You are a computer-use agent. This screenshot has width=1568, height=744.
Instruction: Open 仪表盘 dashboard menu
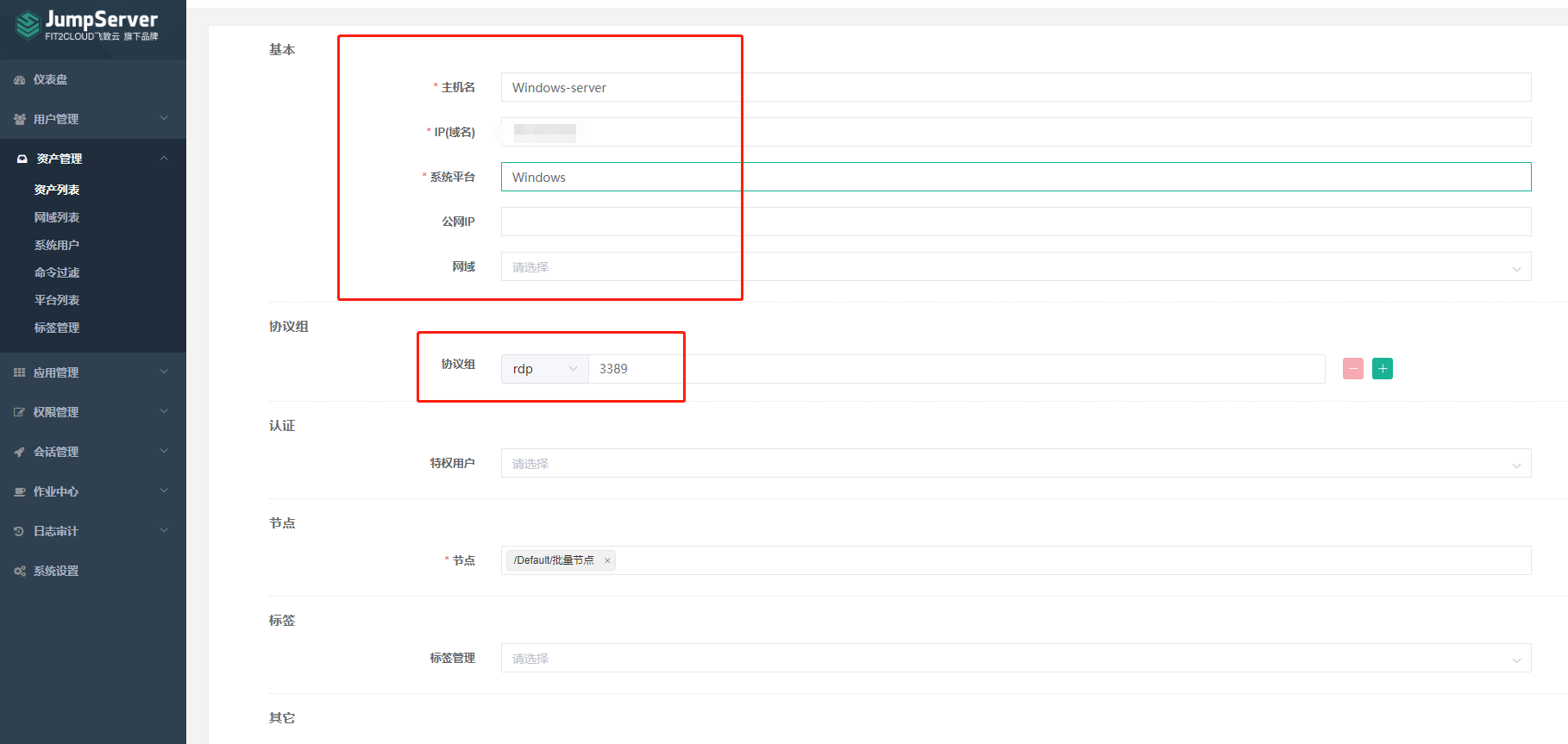coord(93,79)
